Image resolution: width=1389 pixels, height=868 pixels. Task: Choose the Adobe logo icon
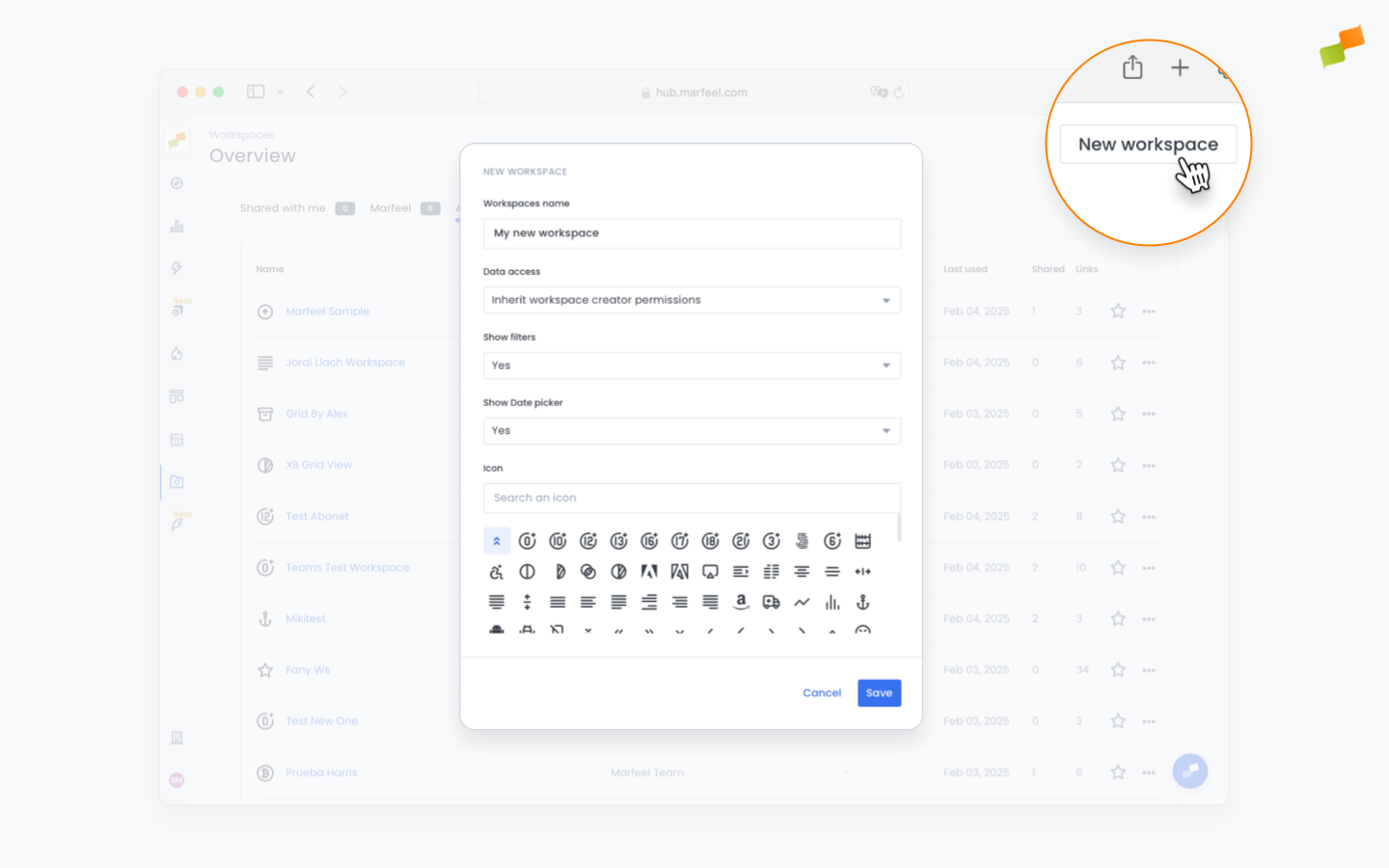(649, 571)
